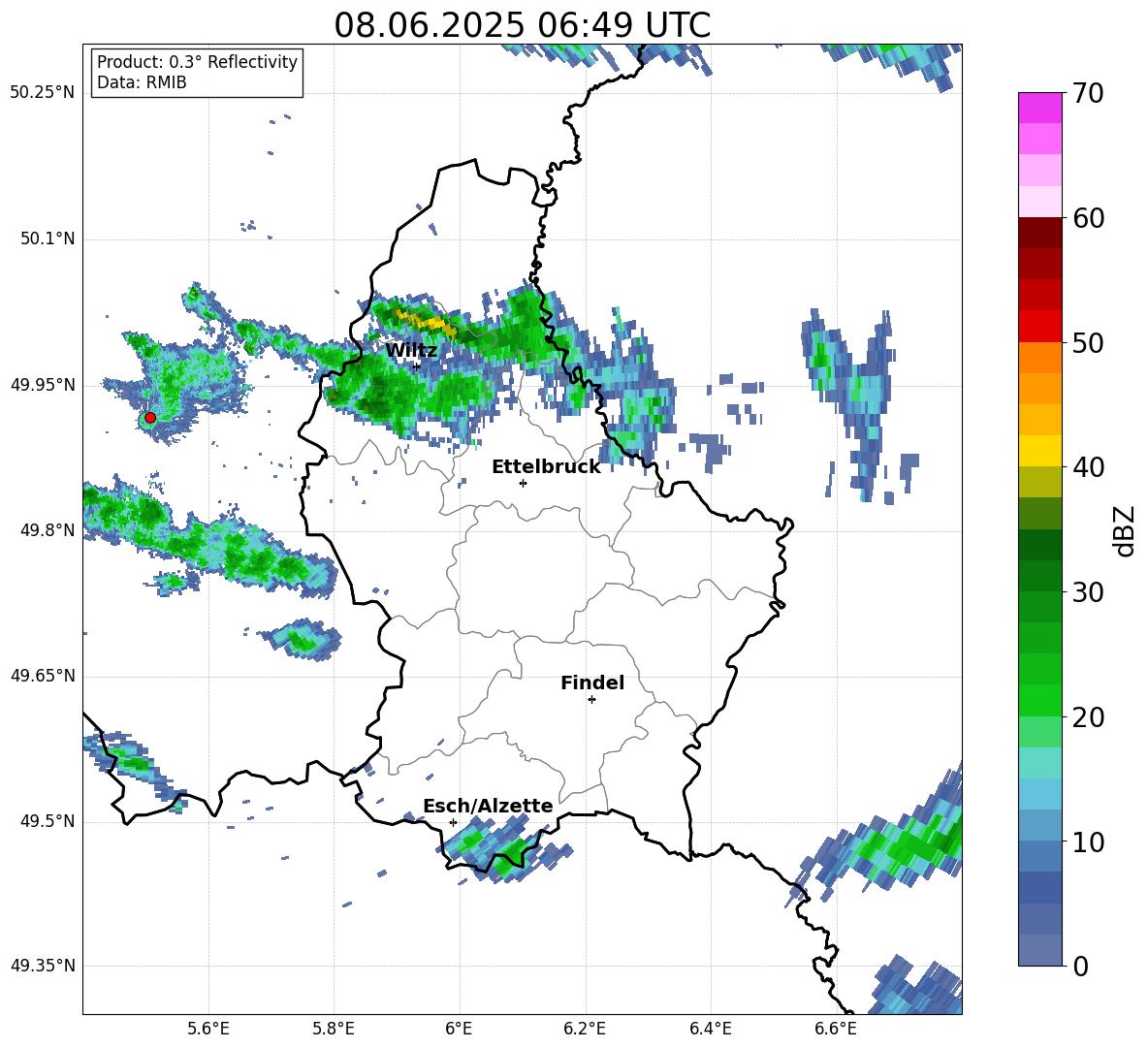Click the Wiltz city label
Screen dimensions: 1148x1048
pos(411,351)
